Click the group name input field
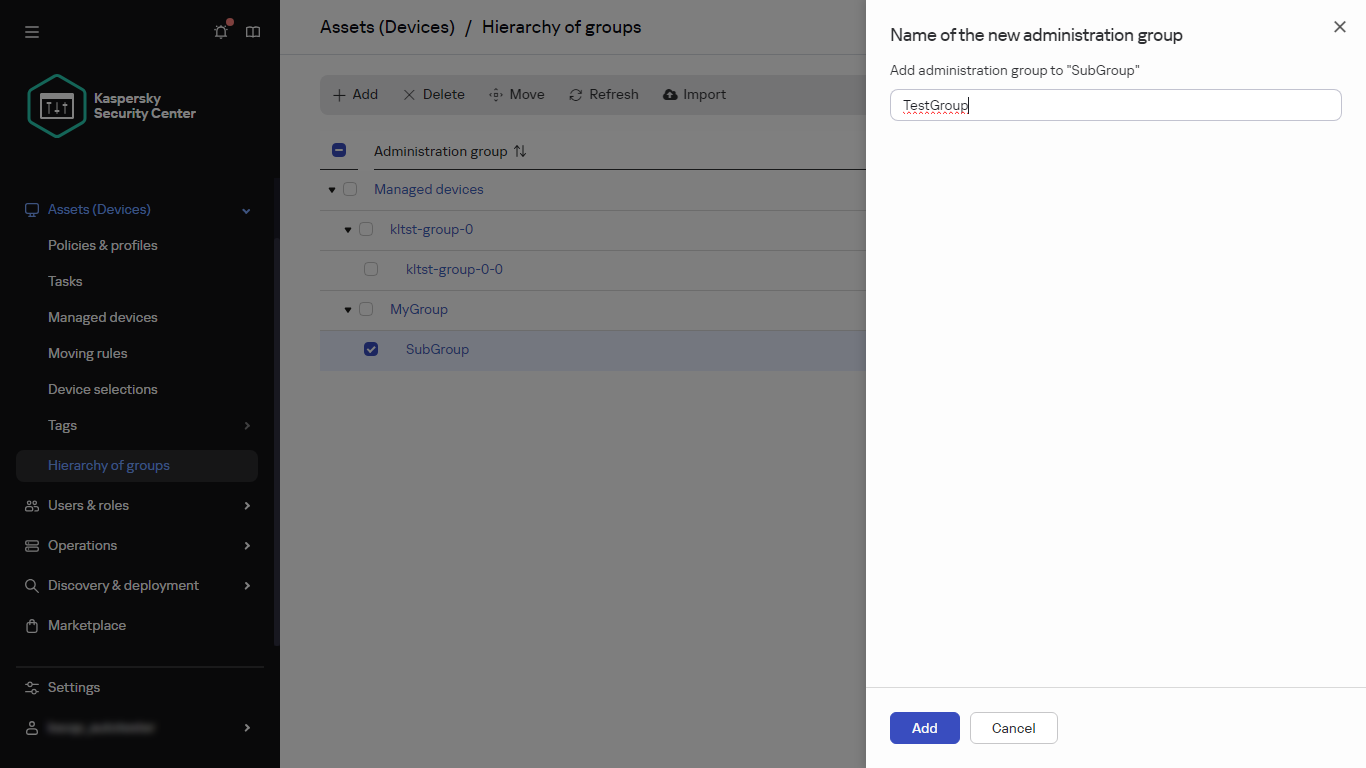The width and height of the screenshot is (1366, 768). [1115, 105]
